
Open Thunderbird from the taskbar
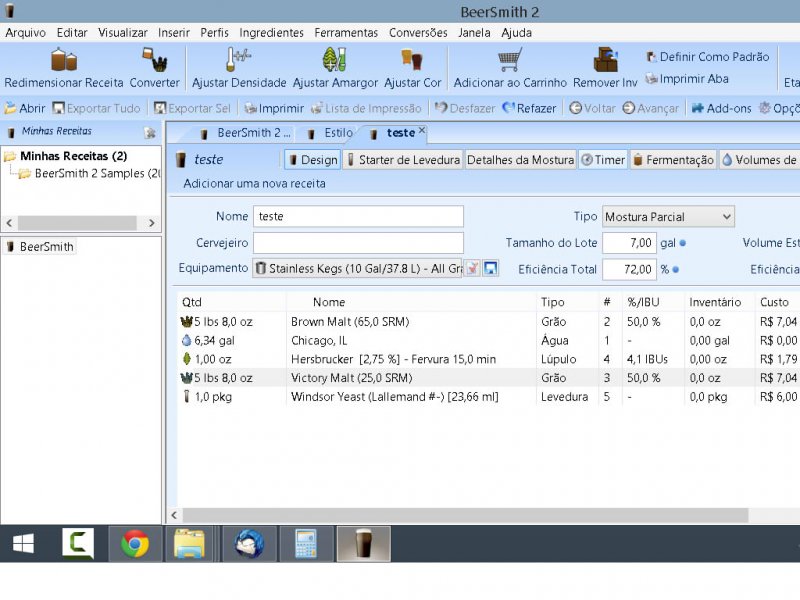click(249, 544)
